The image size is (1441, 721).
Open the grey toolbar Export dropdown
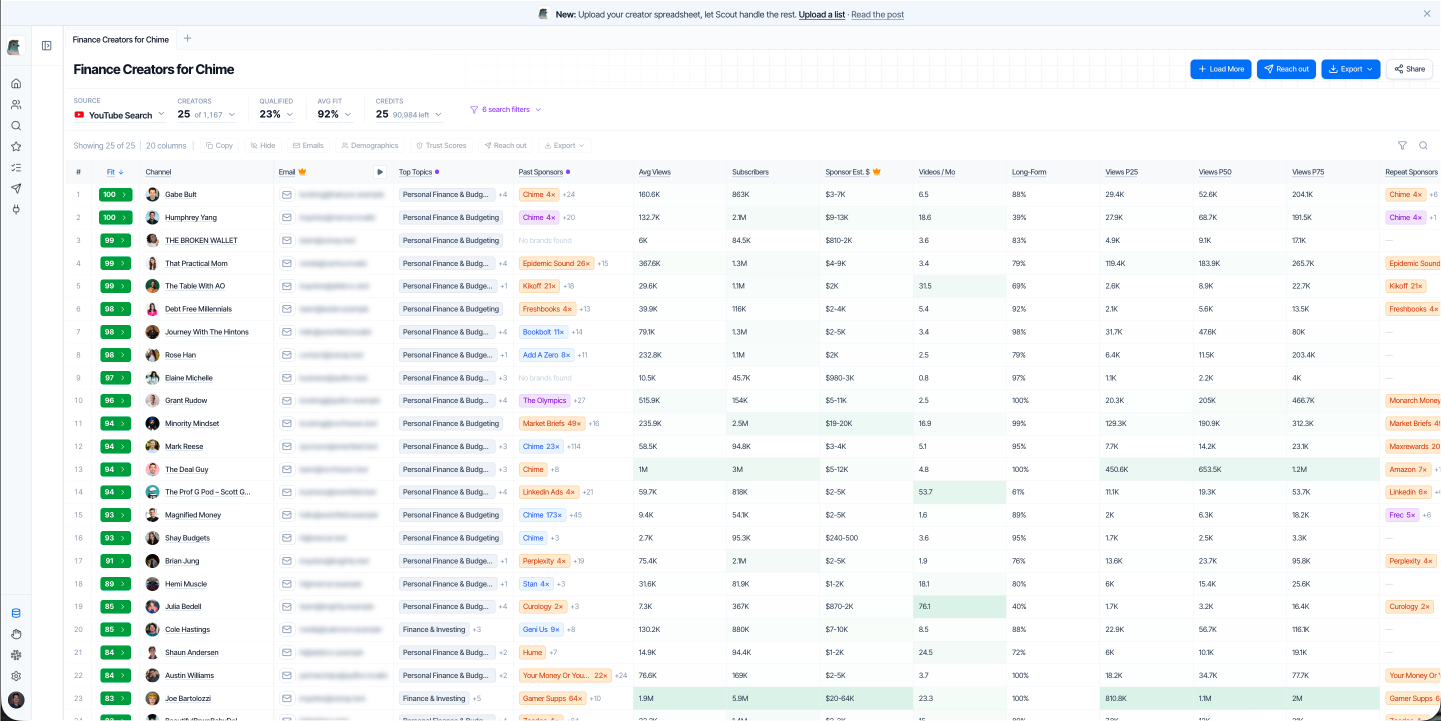click(x=565, y=145)
